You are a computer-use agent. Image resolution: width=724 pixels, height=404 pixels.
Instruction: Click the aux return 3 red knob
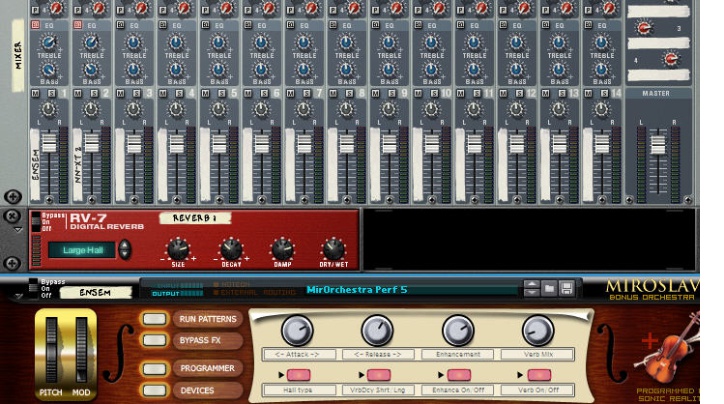(x=644, y=28)
